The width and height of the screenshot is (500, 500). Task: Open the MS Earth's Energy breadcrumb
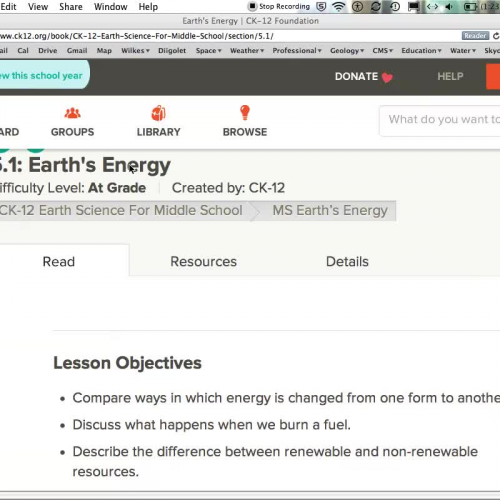pos(330,210)
